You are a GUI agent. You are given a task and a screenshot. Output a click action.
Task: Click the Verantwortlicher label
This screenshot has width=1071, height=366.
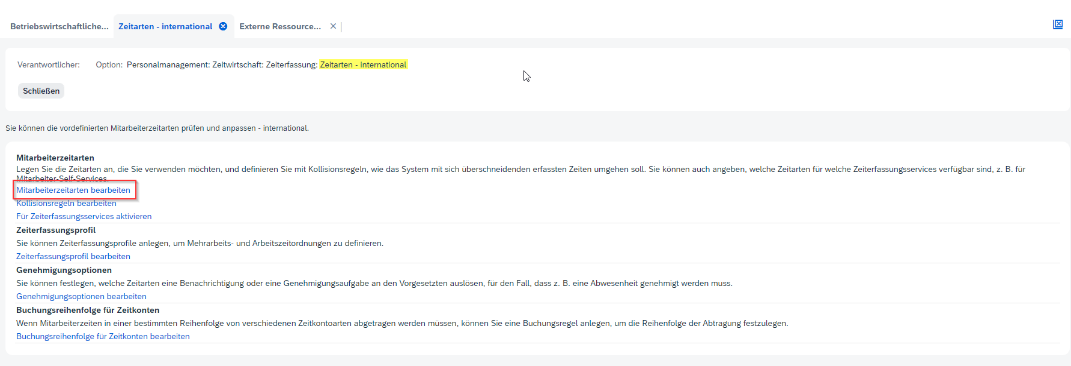tap(48, 65)
